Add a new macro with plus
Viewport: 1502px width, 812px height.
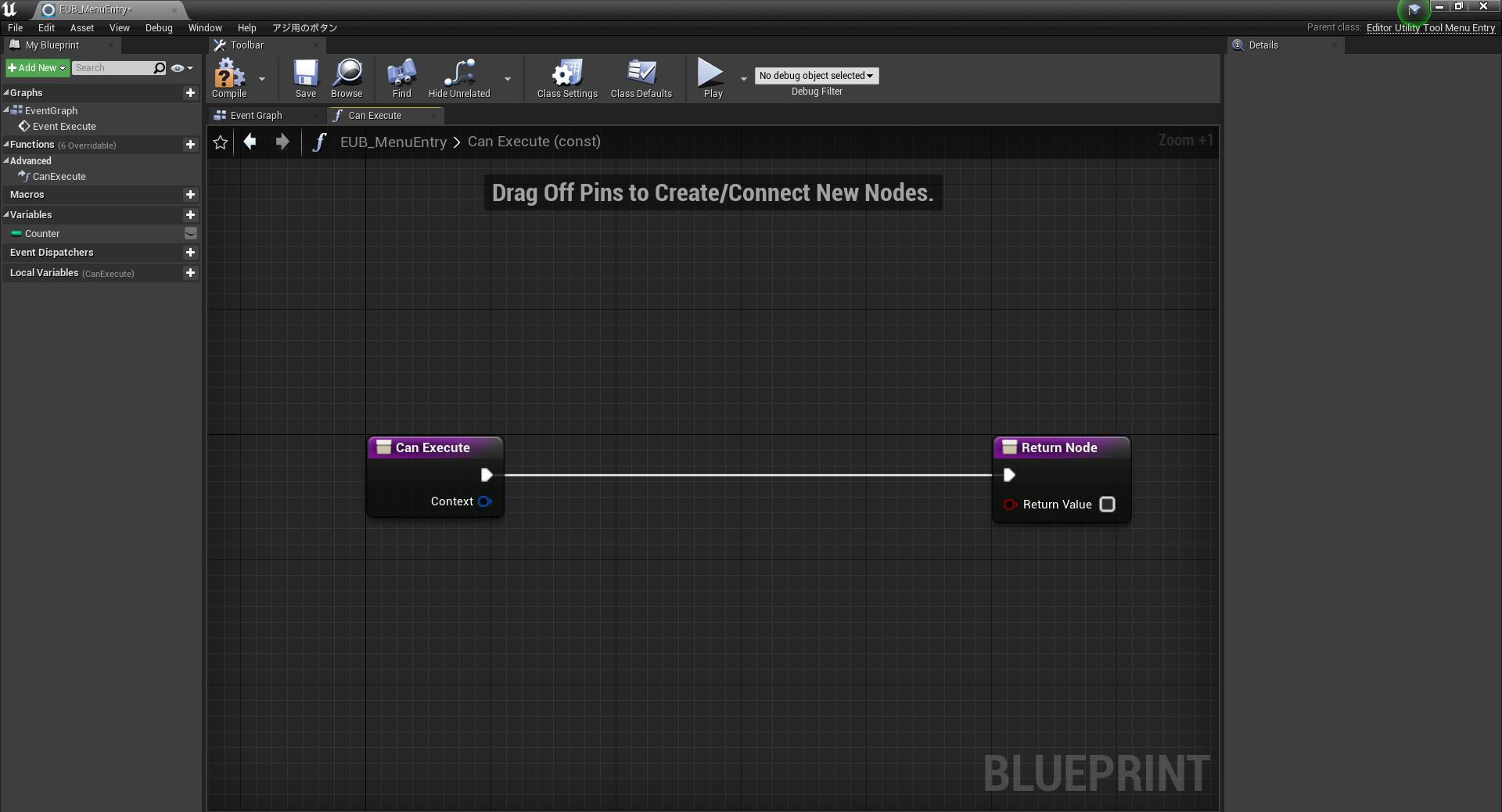point(190,195)
